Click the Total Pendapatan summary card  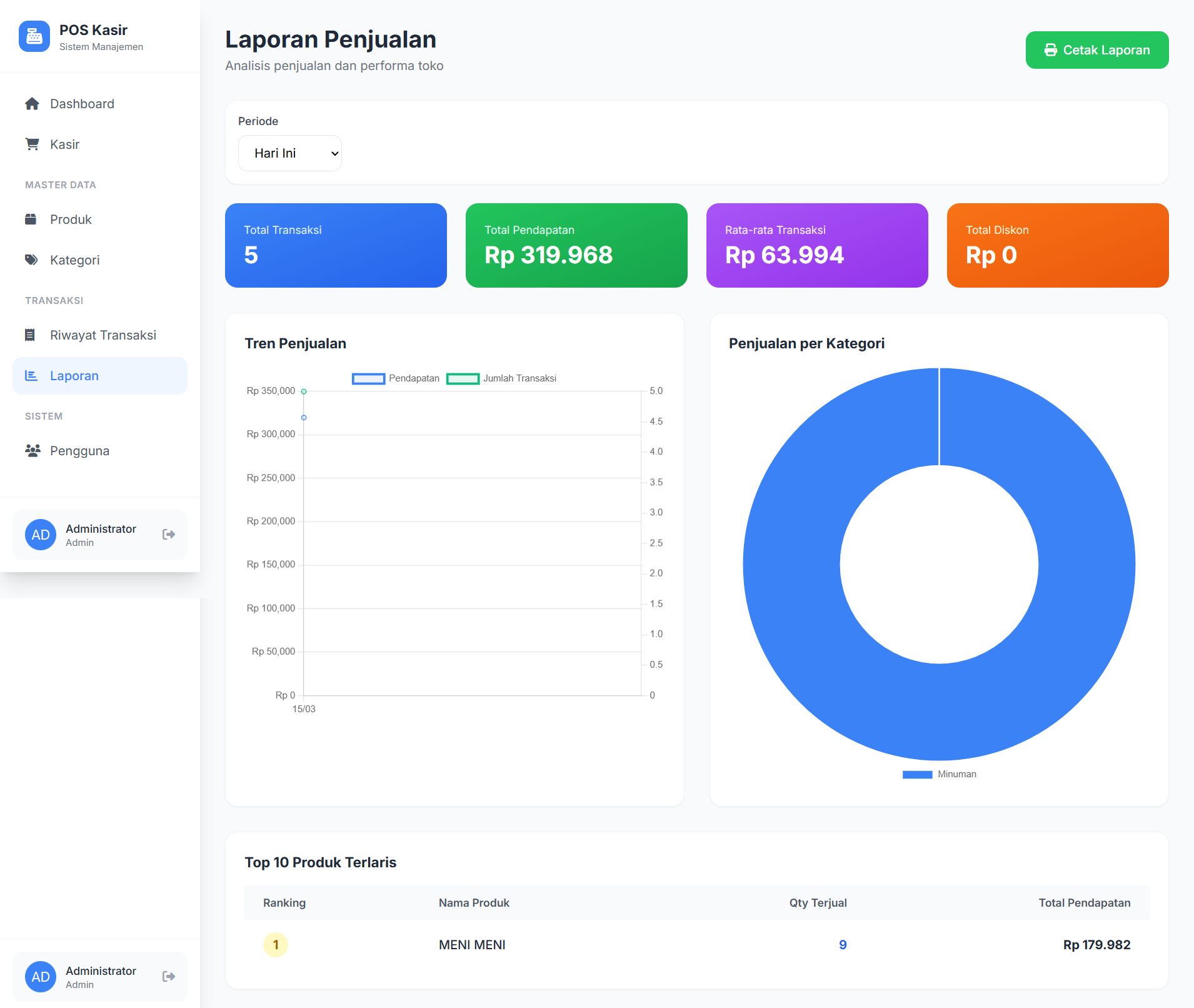coord(576,245)
